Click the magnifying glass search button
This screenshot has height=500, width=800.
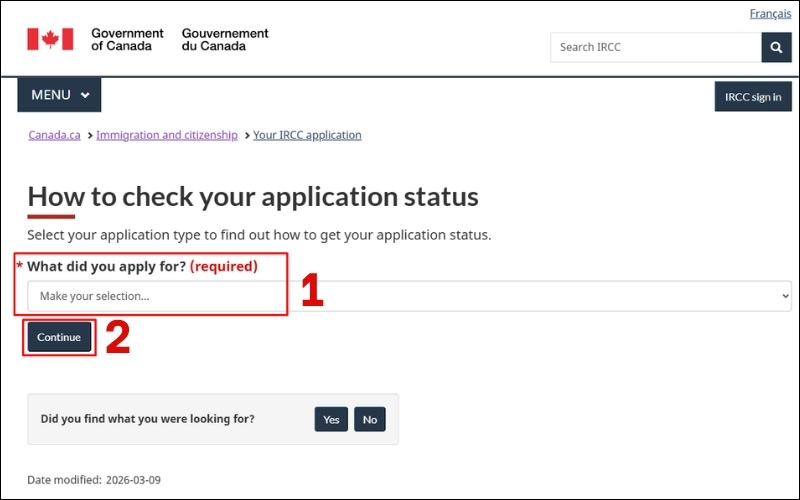(x=776, y=47)
